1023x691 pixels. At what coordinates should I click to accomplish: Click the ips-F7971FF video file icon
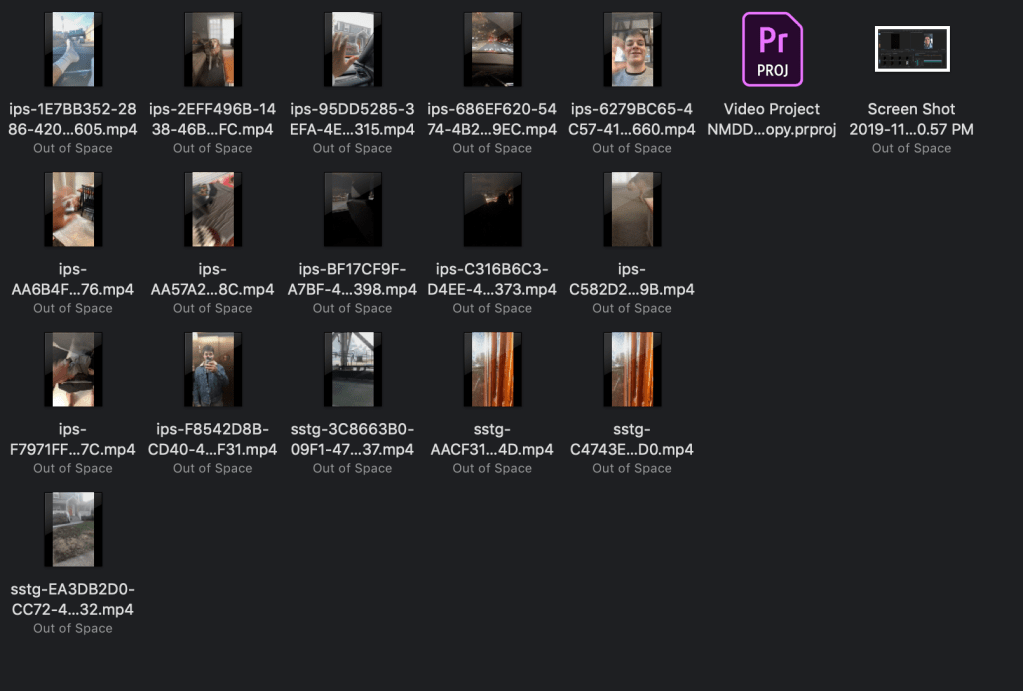click(x=73, y=370)
